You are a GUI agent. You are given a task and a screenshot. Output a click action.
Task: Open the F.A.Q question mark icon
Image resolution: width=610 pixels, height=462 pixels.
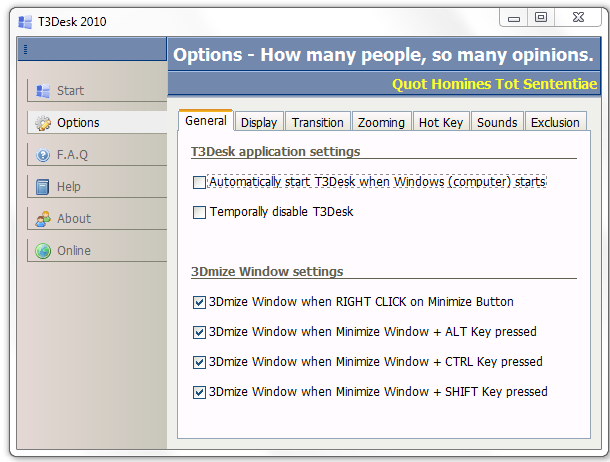point(43,155)
